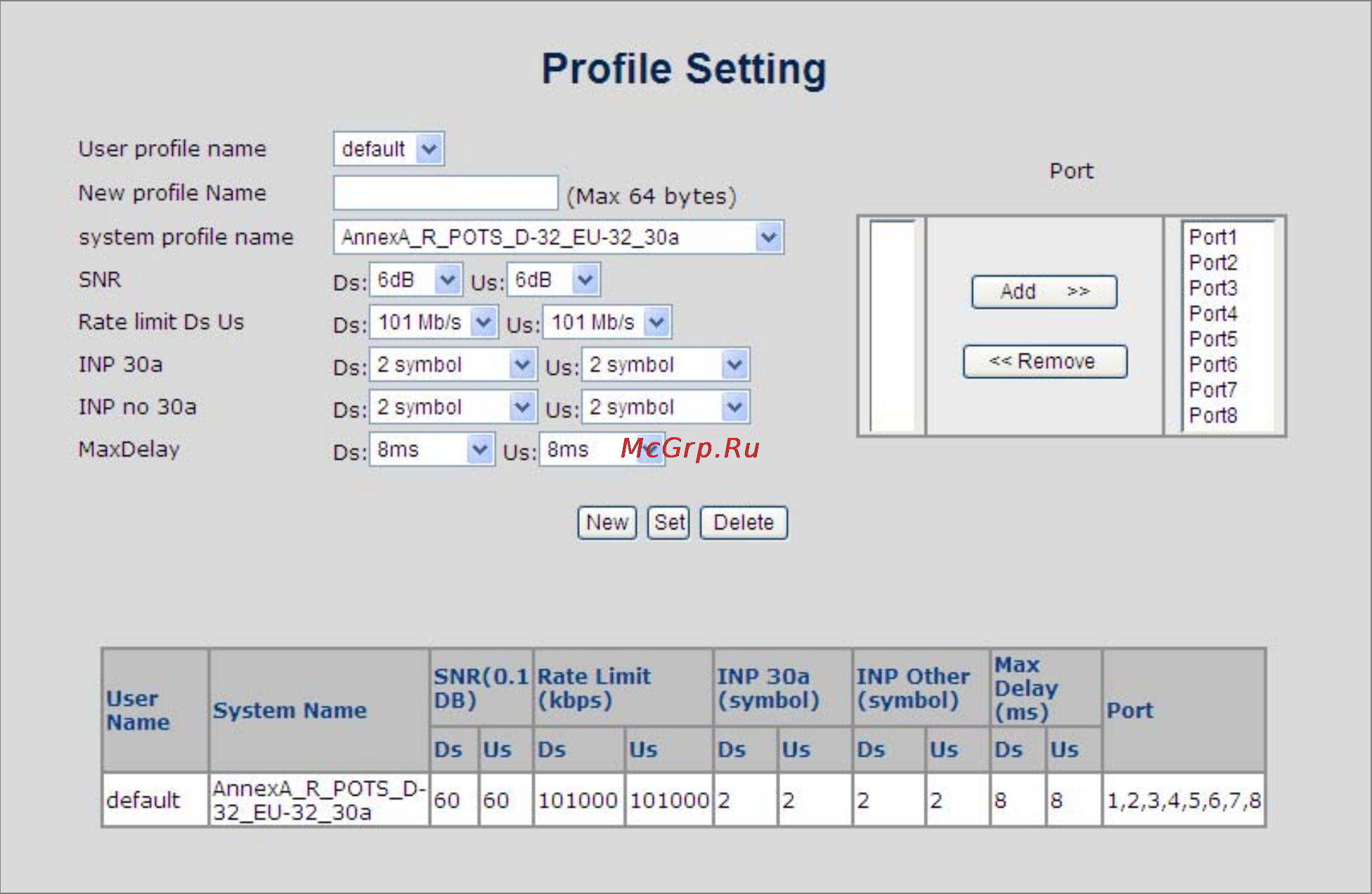
Task: Click the New profile Name input field
Action: click(x=446, y=193)
